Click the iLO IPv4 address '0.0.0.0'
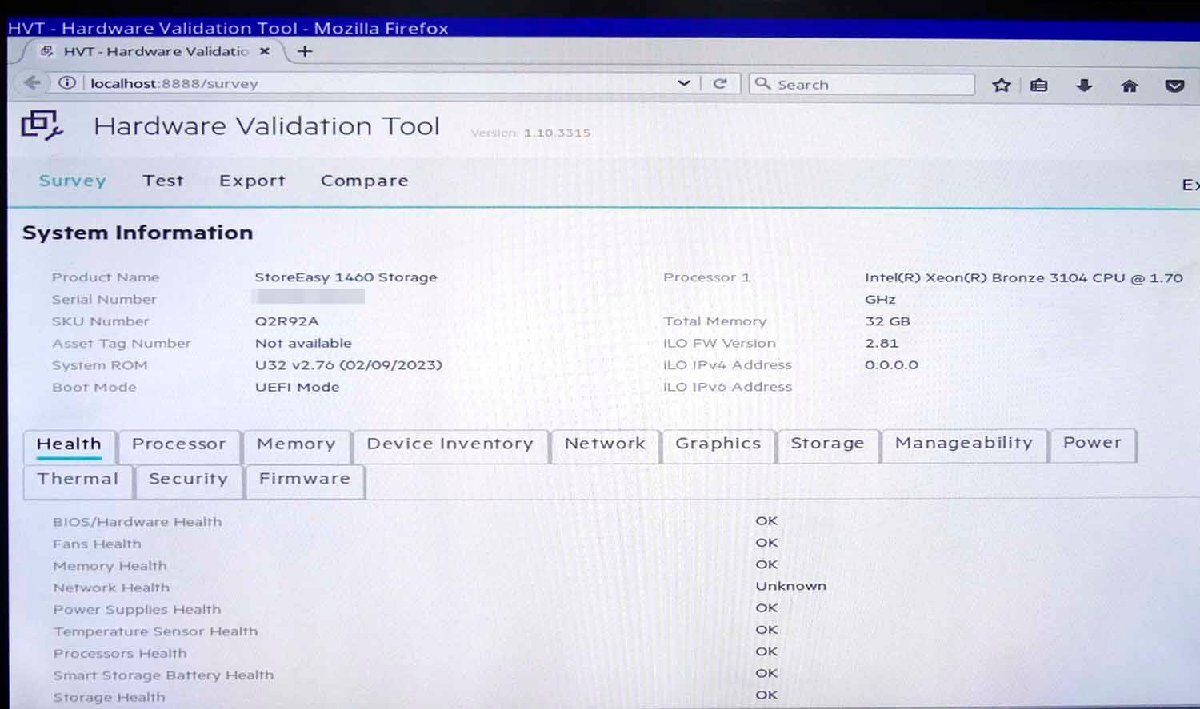 tap(891, 365)
